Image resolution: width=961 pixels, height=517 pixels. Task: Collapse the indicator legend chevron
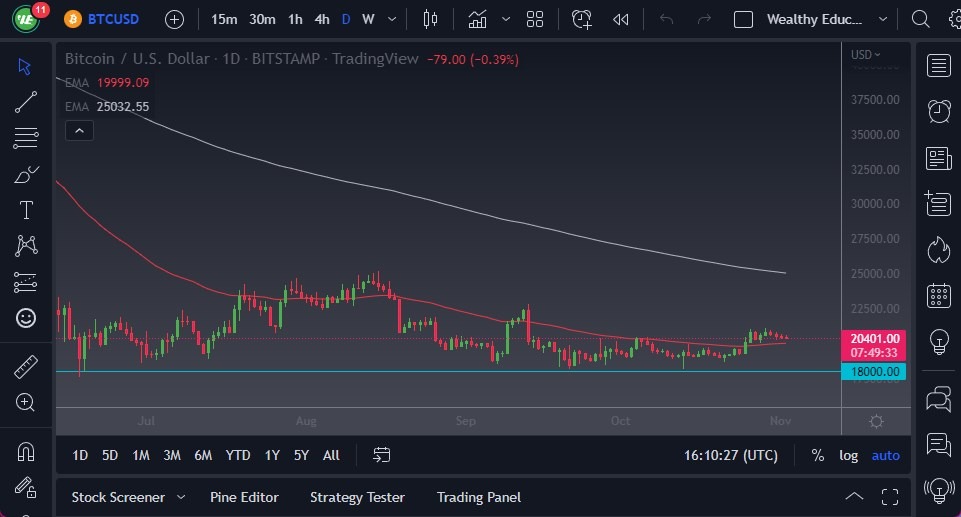coord(80,130)
